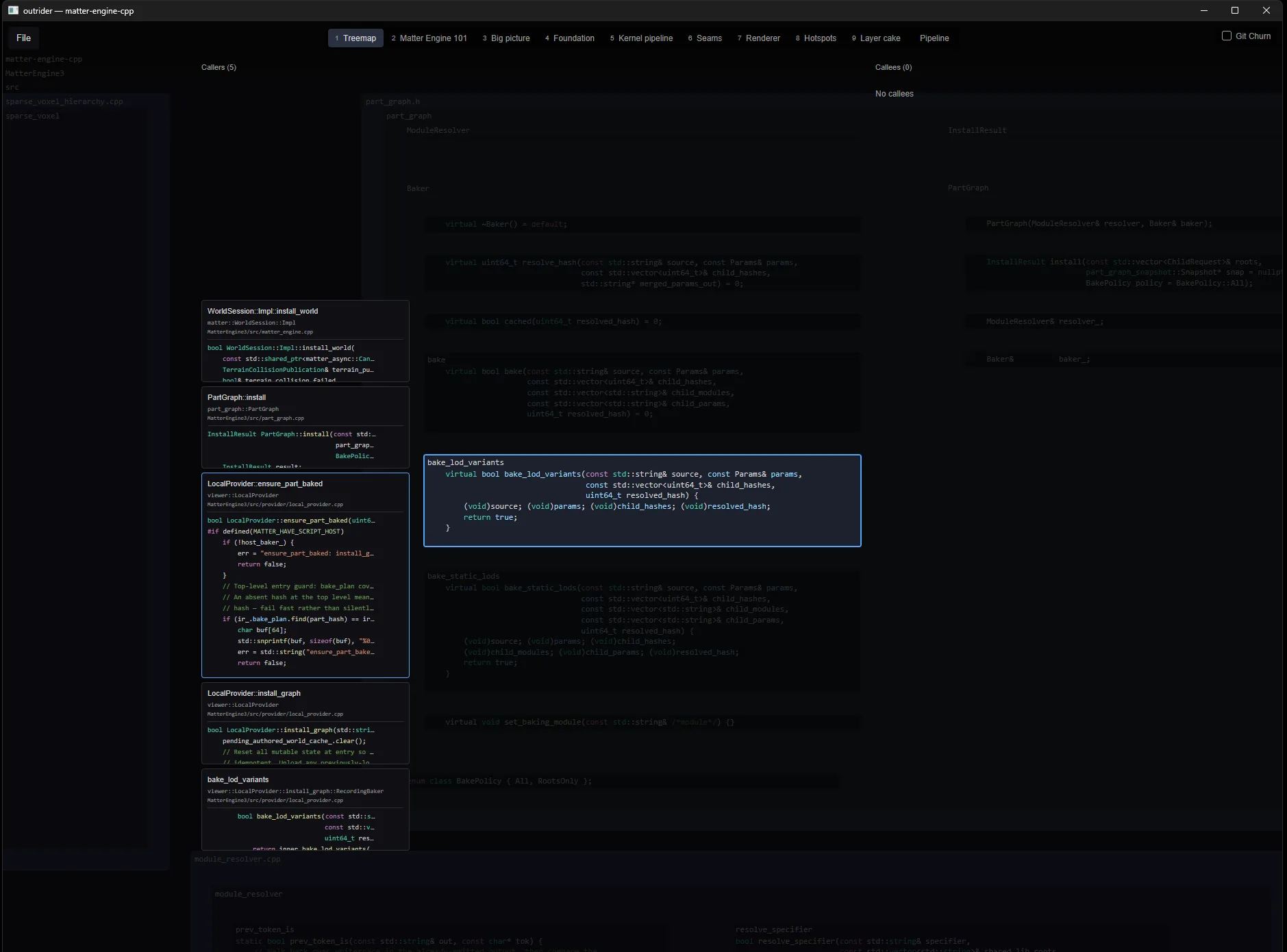Click matter_engine.cpp path in install_world card
Image resolution: width=1287 pixels, height=952 pixels.
tap(260, 331)
